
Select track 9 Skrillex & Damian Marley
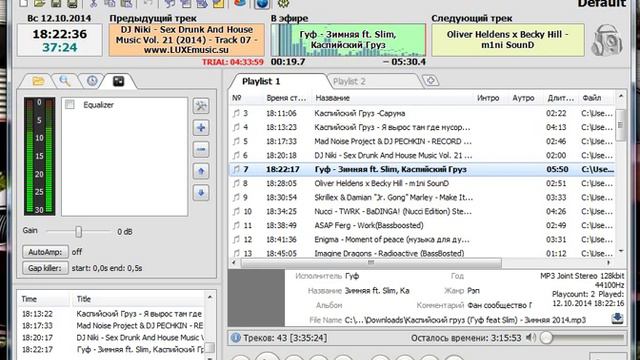point(422,197)
